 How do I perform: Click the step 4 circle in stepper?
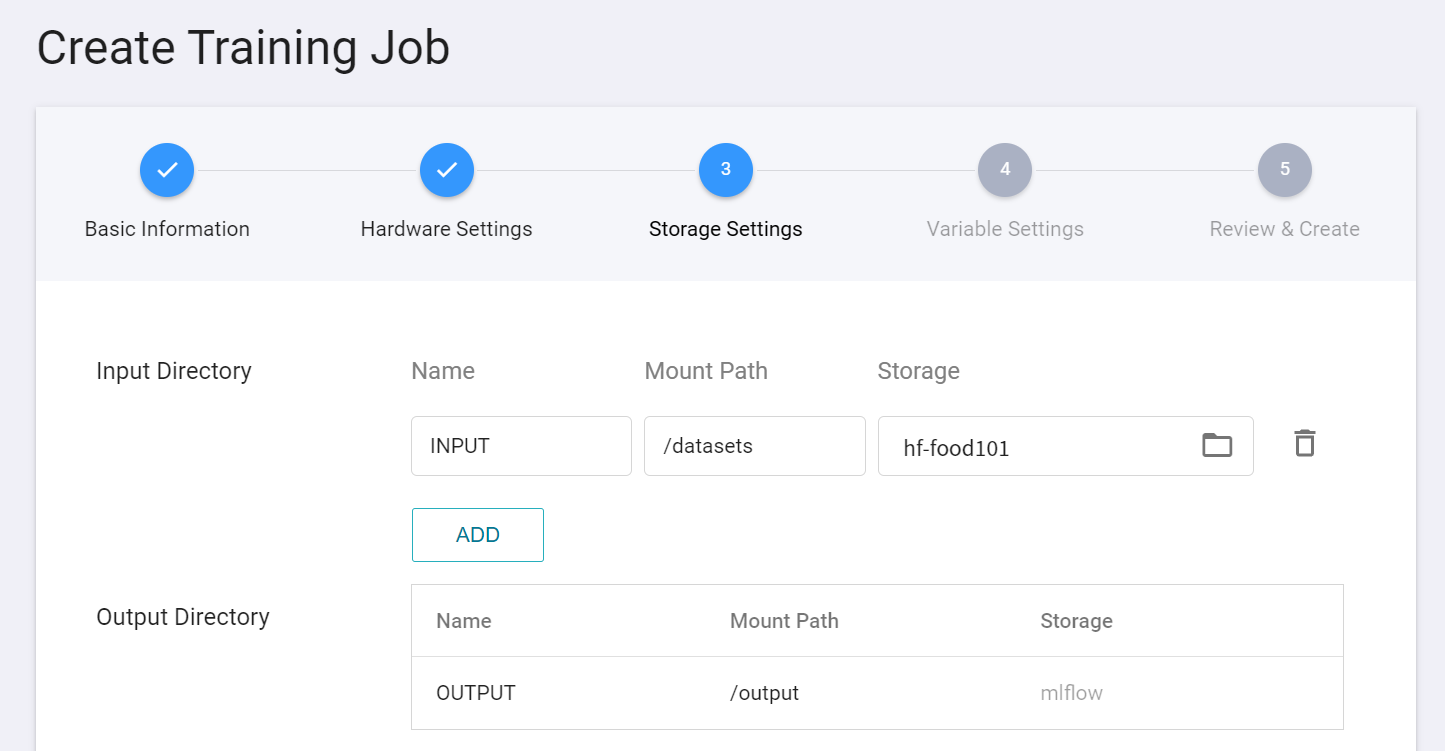[1005, 170]
